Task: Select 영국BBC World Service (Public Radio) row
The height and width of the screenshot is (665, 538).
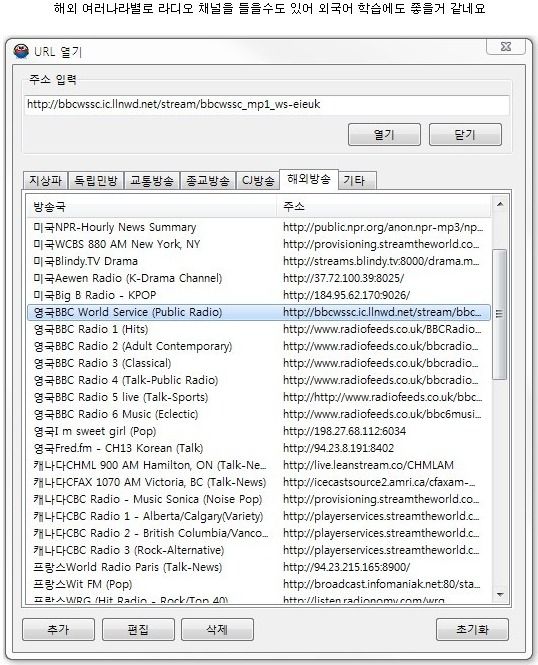Action: pos(259,312)
